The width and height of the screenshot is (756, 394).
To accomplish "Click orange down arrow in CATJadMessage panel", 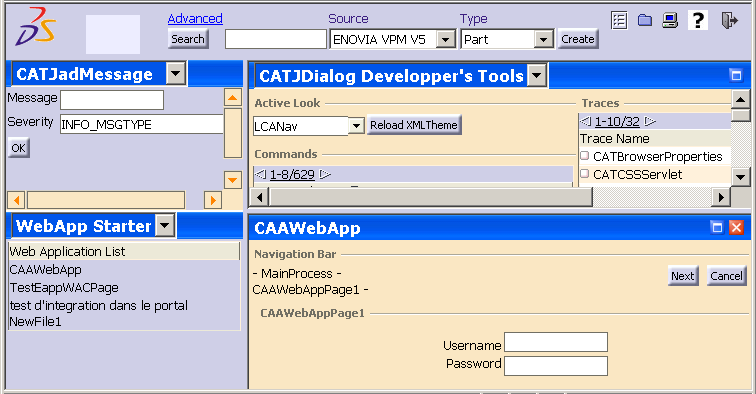I will (x=233, y=180).
